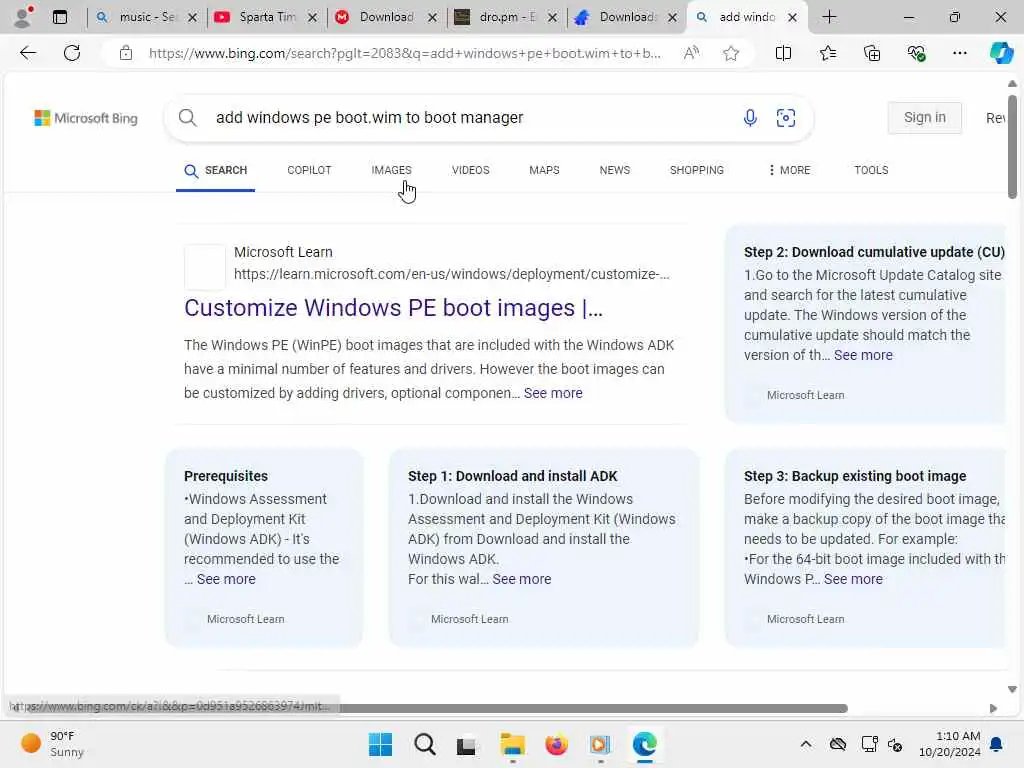This screenshot has width=1024, height=768.
Task: Click See more in Step 2 card
Action: click(x=863, y=355)
